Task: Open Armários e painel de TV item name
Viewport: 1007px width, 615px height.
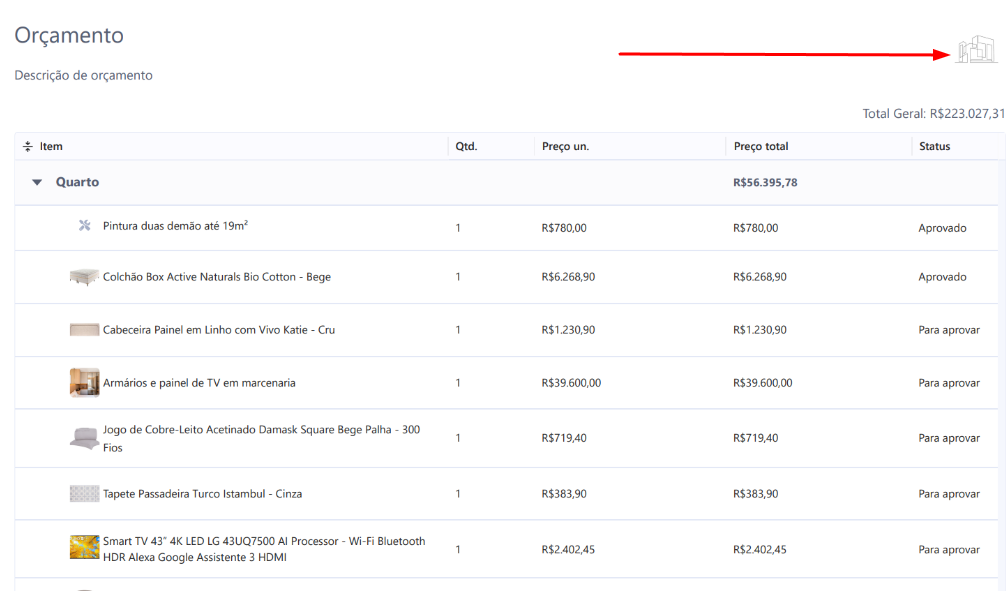Action: (199, 383)
